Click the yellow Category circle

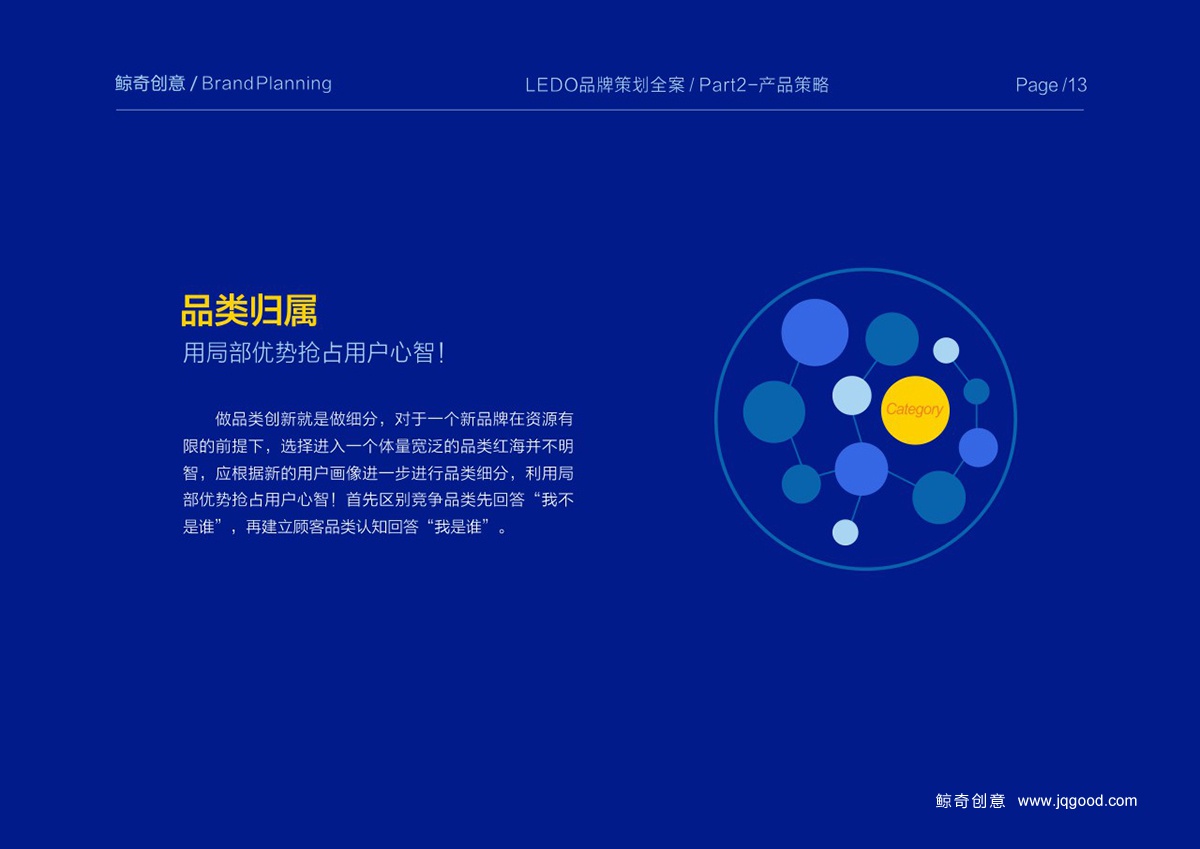(x=914, y=410)
